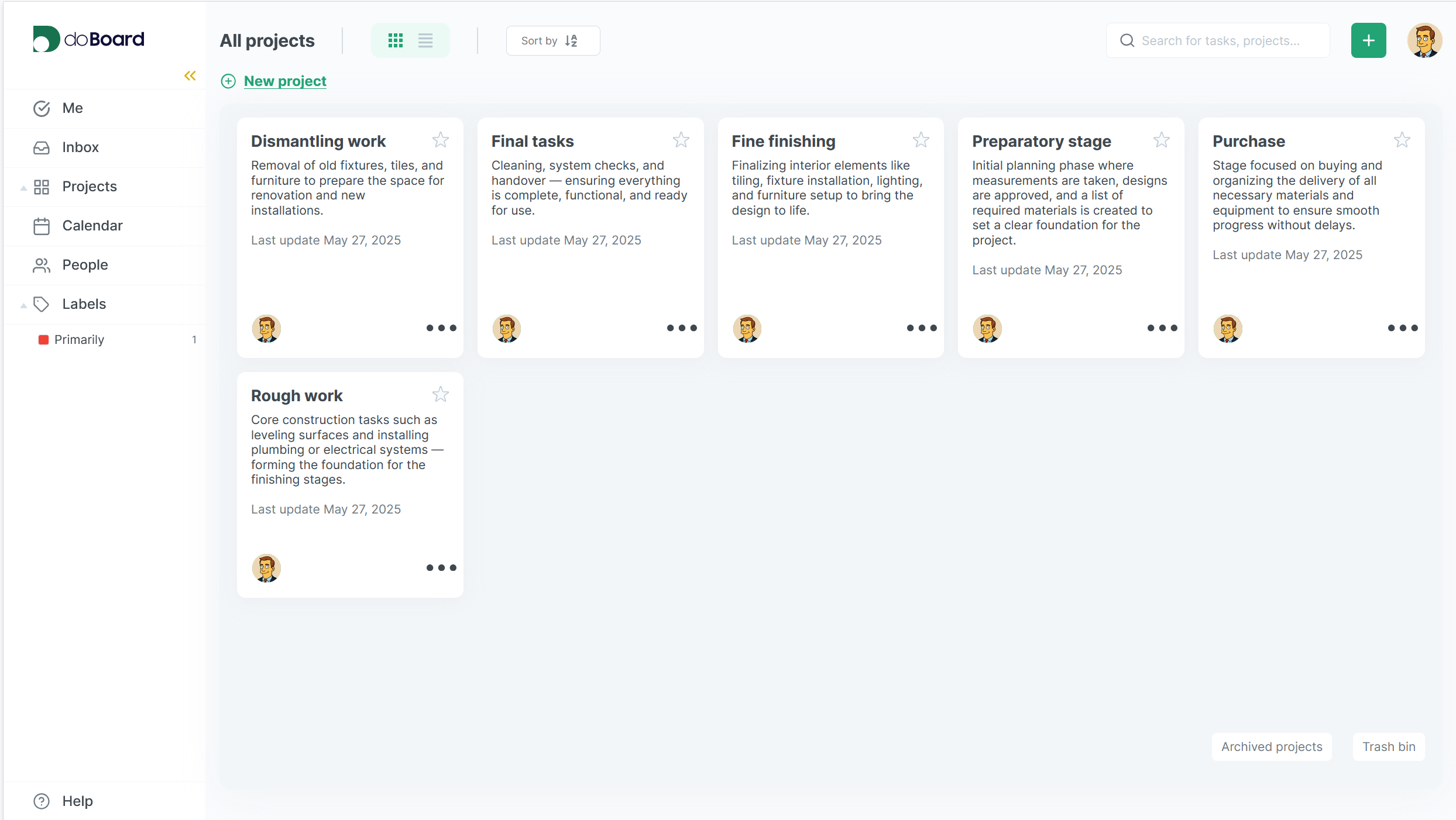
Task: Open the Sort by dropdown
Action: click(x=552, y=40)
